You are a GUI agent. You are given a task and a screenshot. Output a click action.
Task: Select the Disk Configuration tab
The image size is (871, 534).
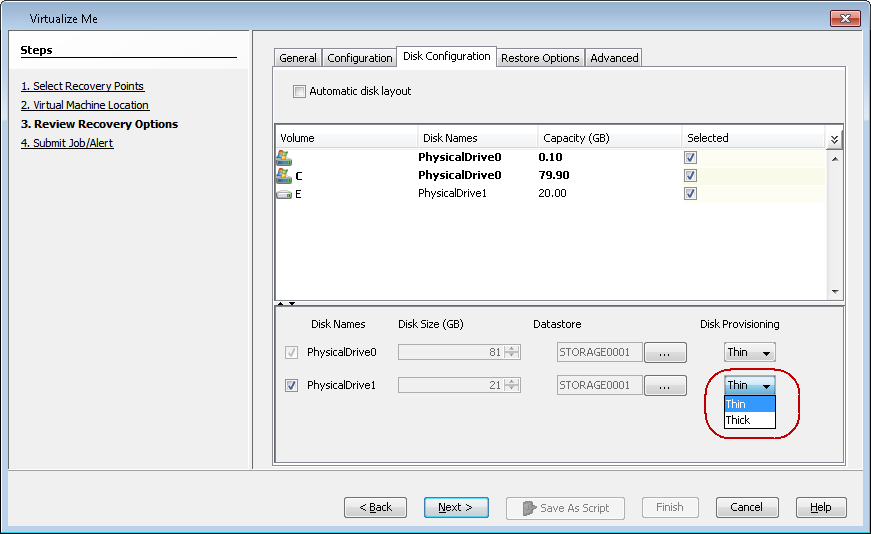[x=446, y=56]
